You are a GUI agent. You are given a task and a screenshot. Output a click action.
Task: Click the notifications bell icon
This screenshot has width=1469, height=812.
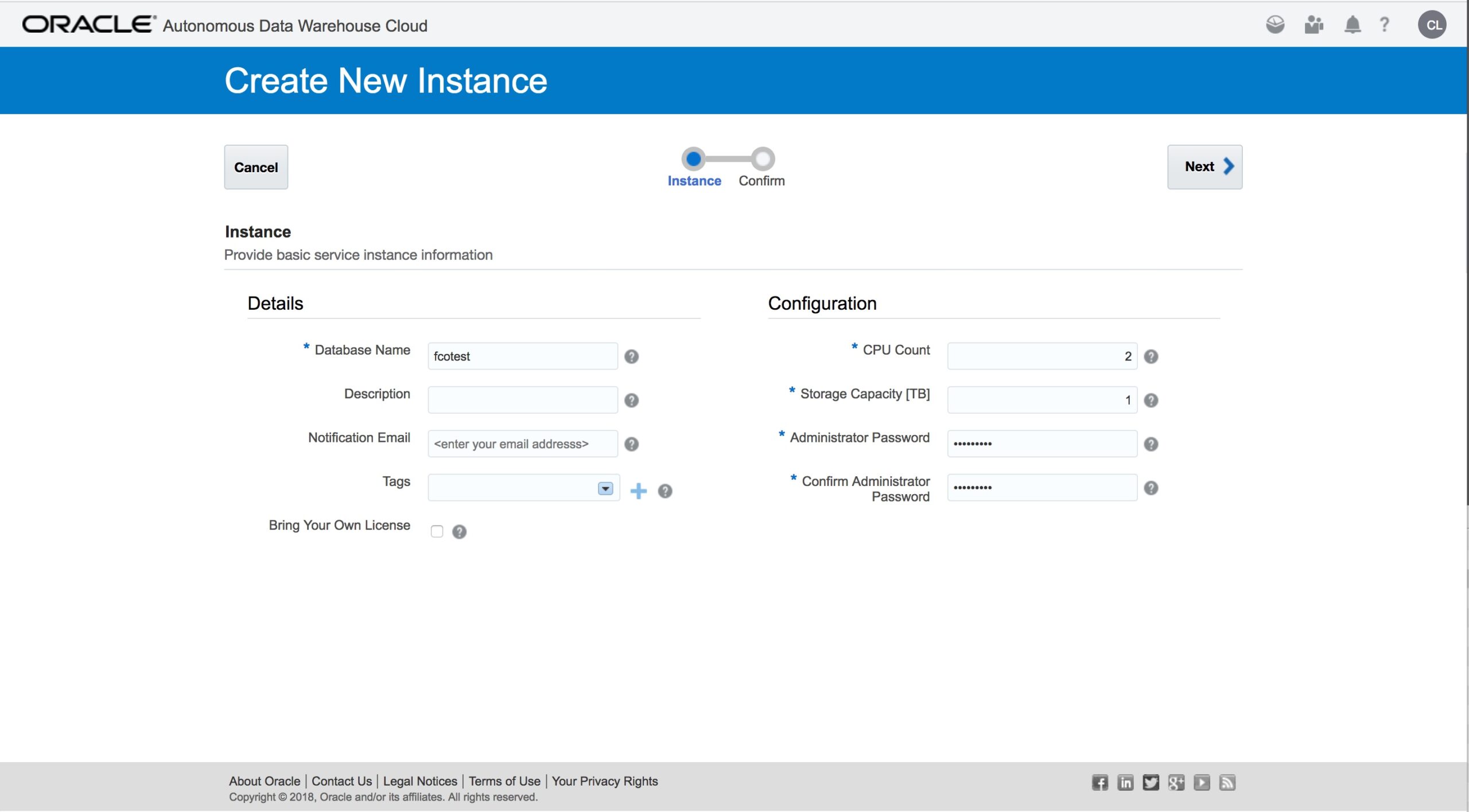point(1352,25)
